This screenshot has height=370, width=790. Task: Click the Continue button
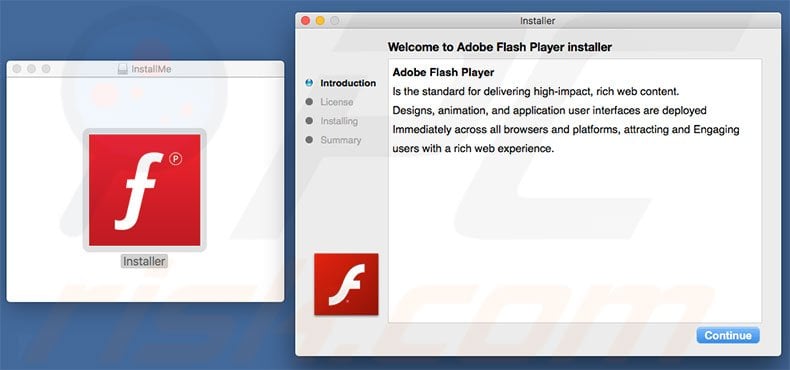[x=728, y=336]
